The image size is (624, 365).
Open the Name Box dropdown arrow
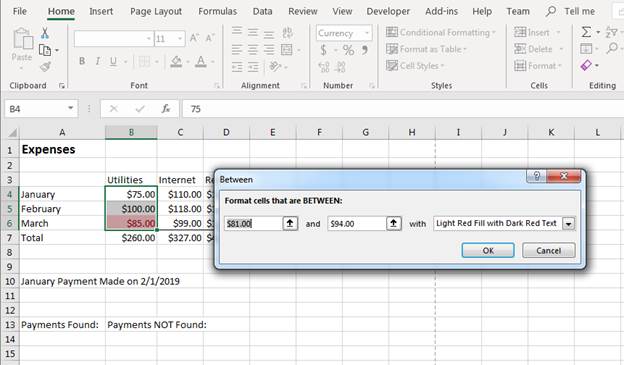[70, 108]
